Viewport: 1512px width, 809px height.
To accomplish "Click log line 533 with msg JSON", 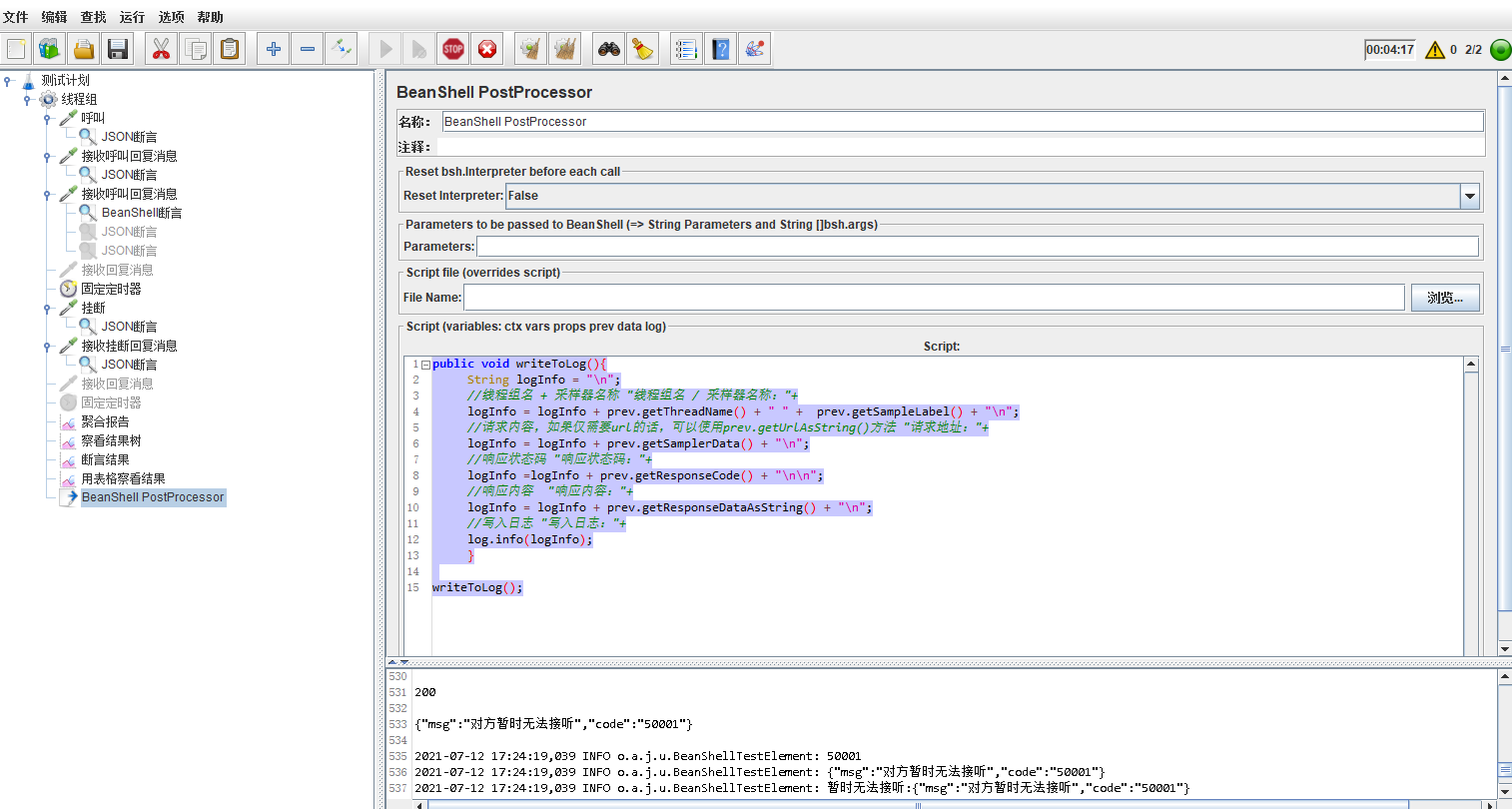I will click(x=553, y=724).
